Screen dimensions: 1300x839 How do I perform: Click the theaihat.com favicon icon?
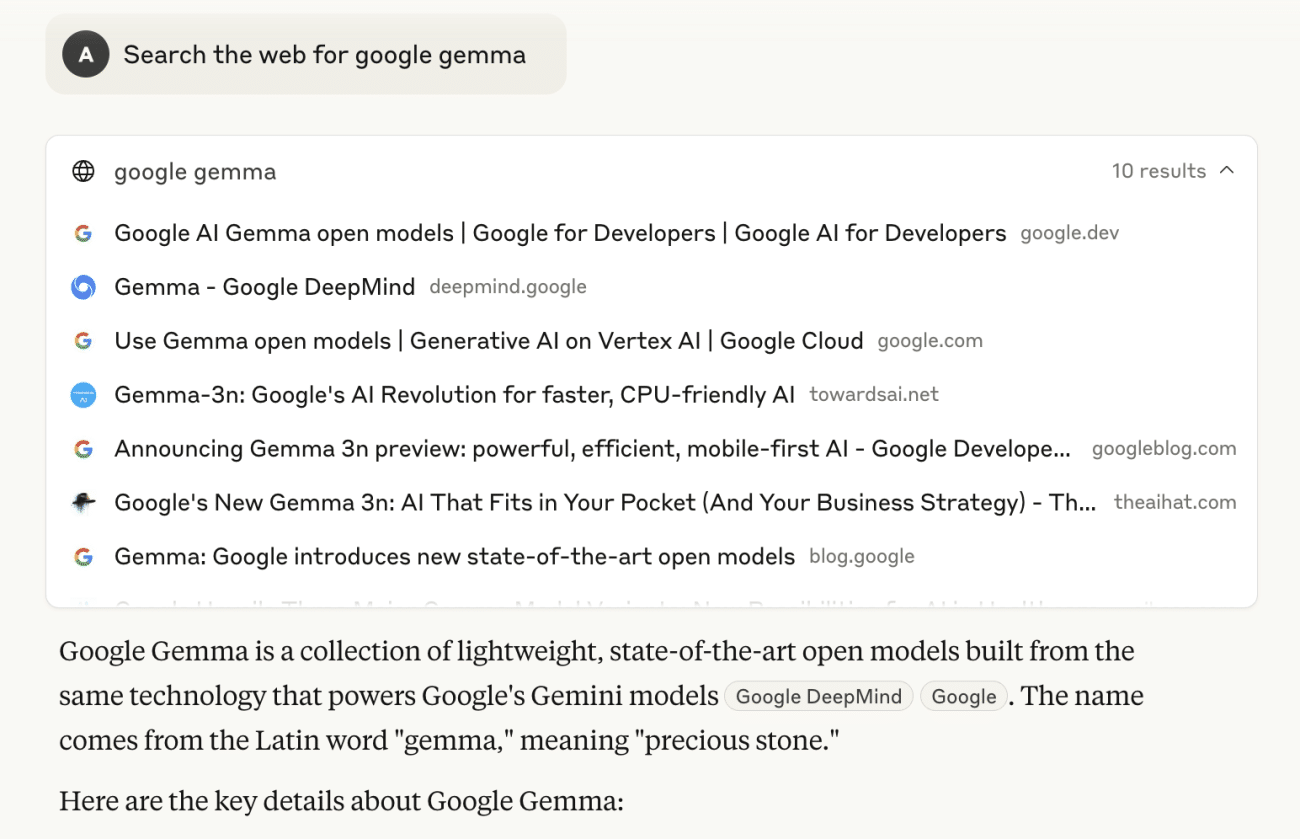(83, 503)
